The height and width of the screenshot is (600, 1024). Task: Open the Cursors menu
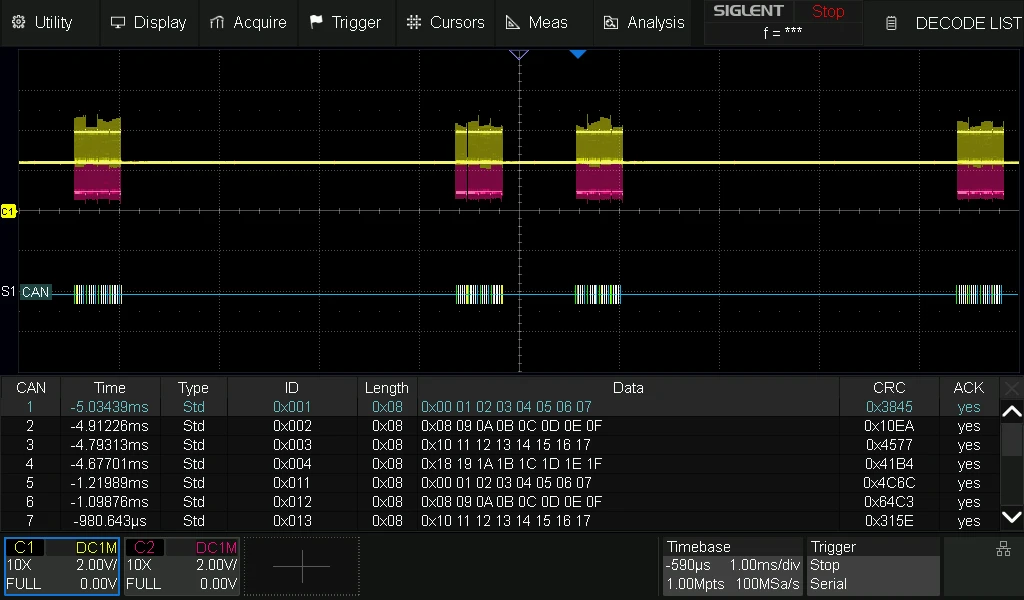445,23
